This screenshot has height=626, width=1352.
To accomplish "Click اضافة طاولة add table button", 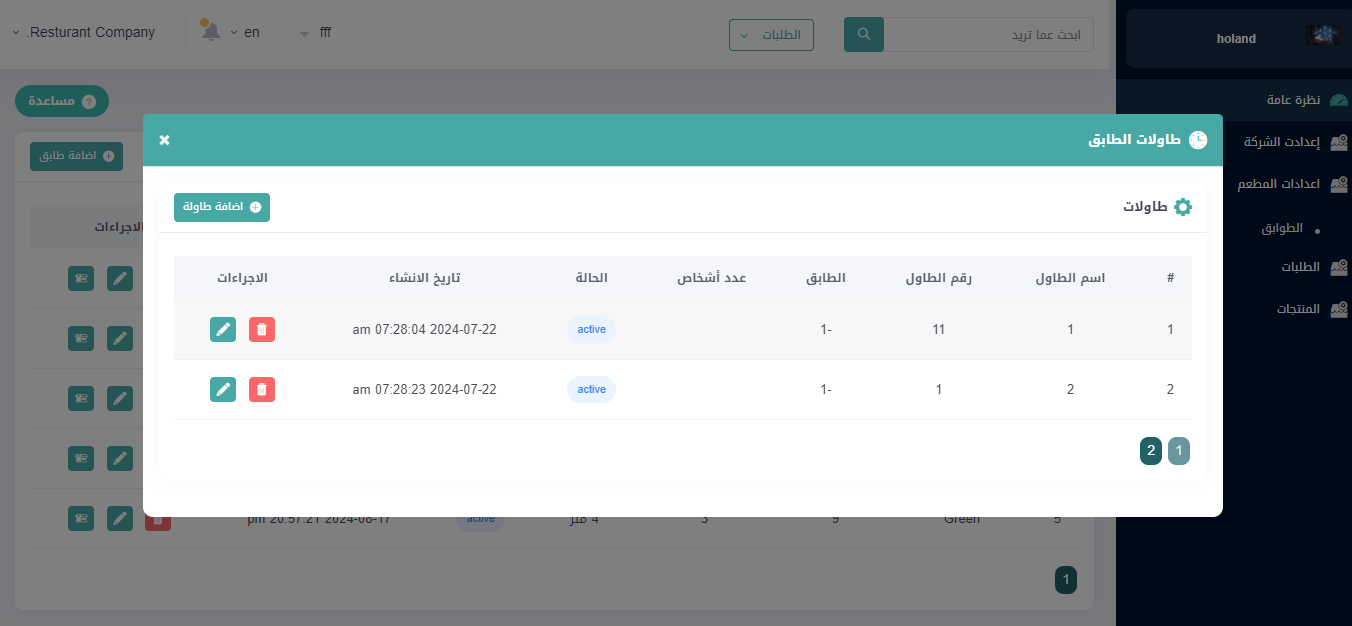I will [x=222, y=207].
